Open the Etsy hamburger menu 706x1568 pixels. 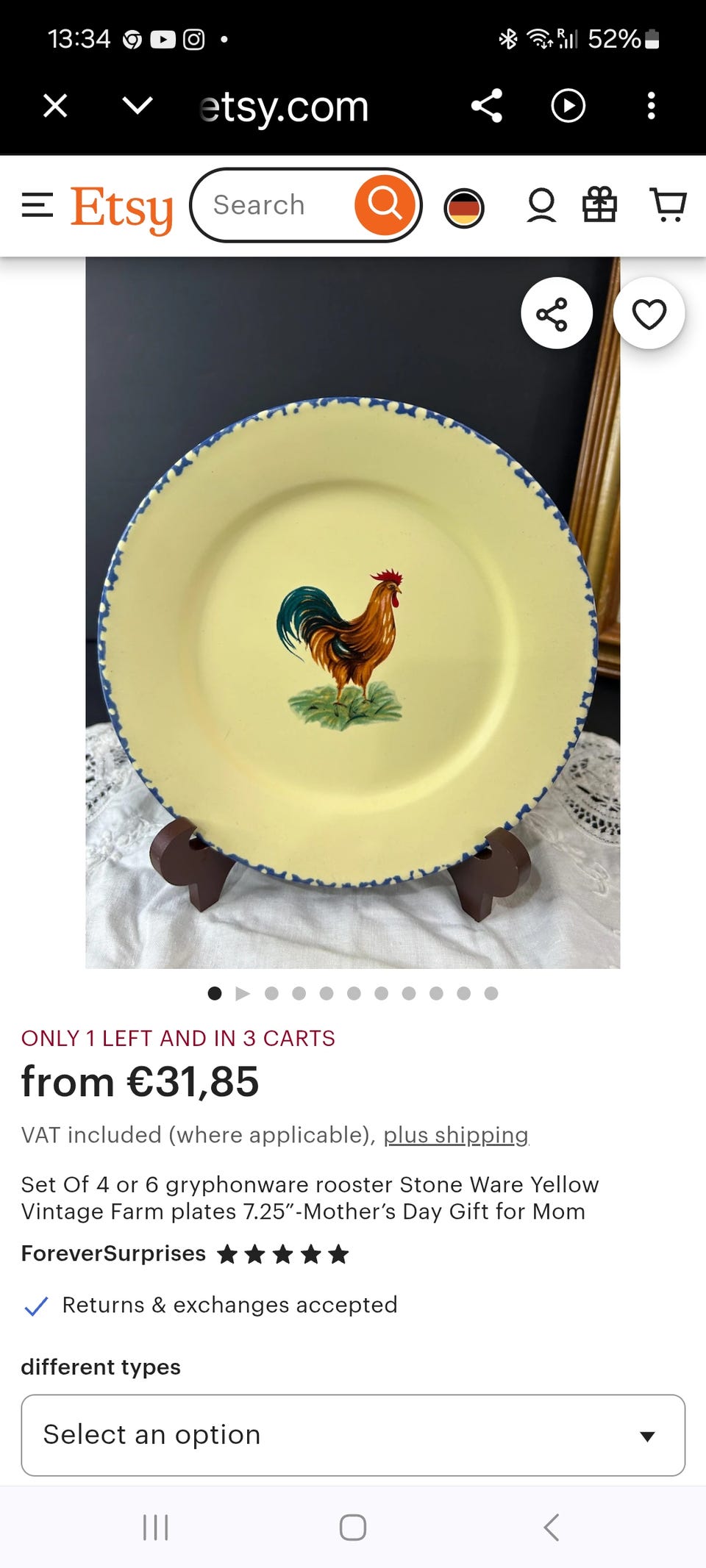pyautogui.click(x=37, y=206)
